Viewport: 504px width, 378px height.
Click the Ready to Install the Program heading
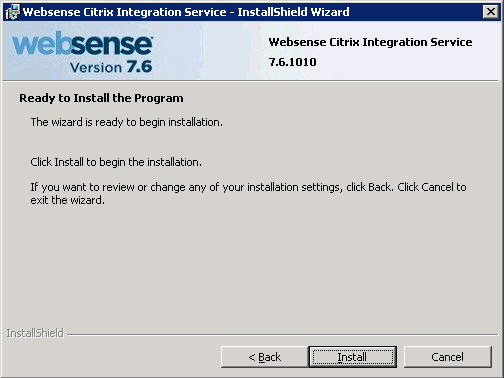(101, 98)
